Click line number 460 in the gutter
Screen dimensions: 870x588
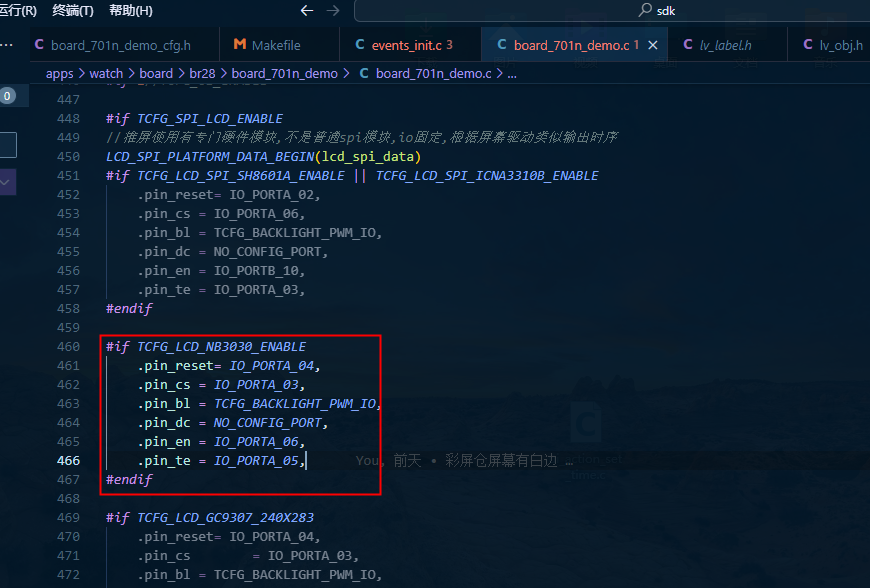click(x=68, y=347)
